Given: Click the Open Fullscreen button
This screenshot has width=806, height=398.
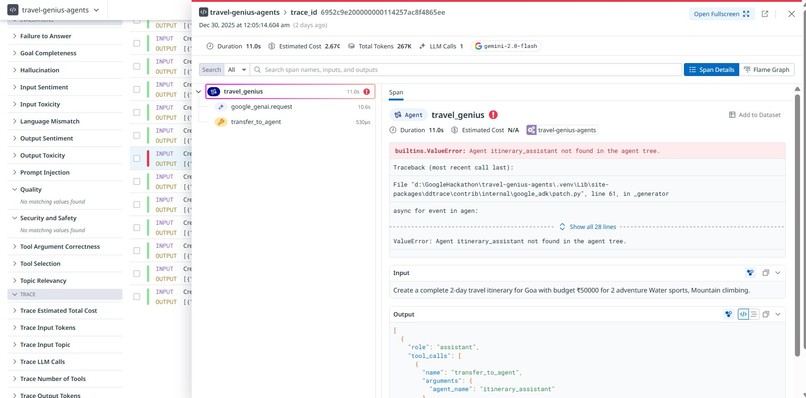Looking at the screenshot, I should 721,14.
